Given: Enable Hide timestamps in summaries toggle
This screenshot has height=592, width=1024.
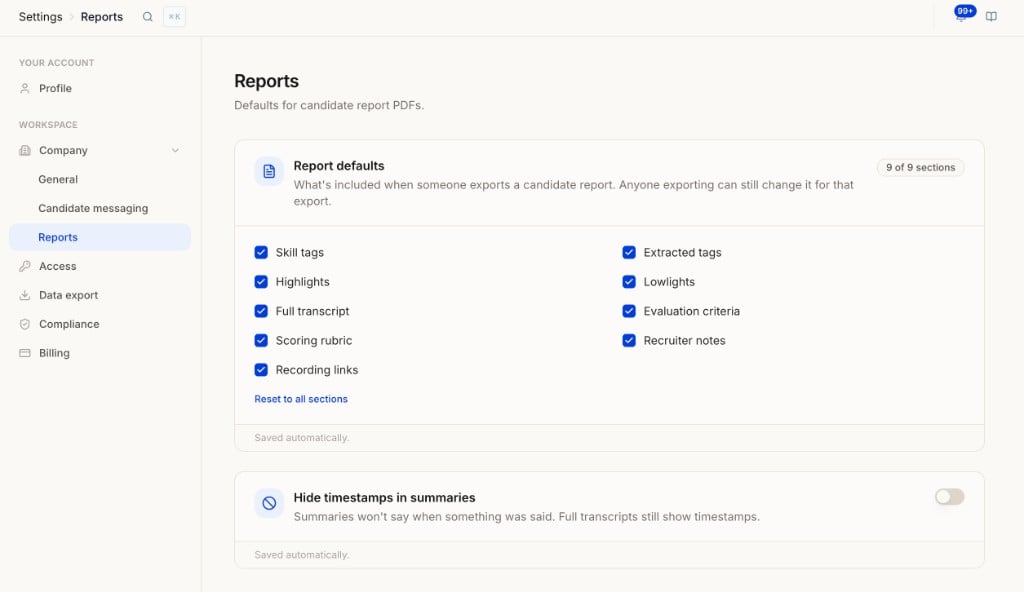Looking at the screenshot, I should coord(950,497).
